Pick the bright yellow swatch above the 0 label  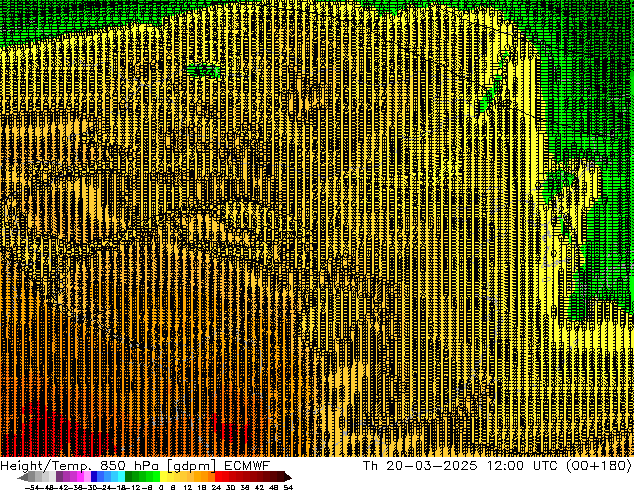pos(163,477)
